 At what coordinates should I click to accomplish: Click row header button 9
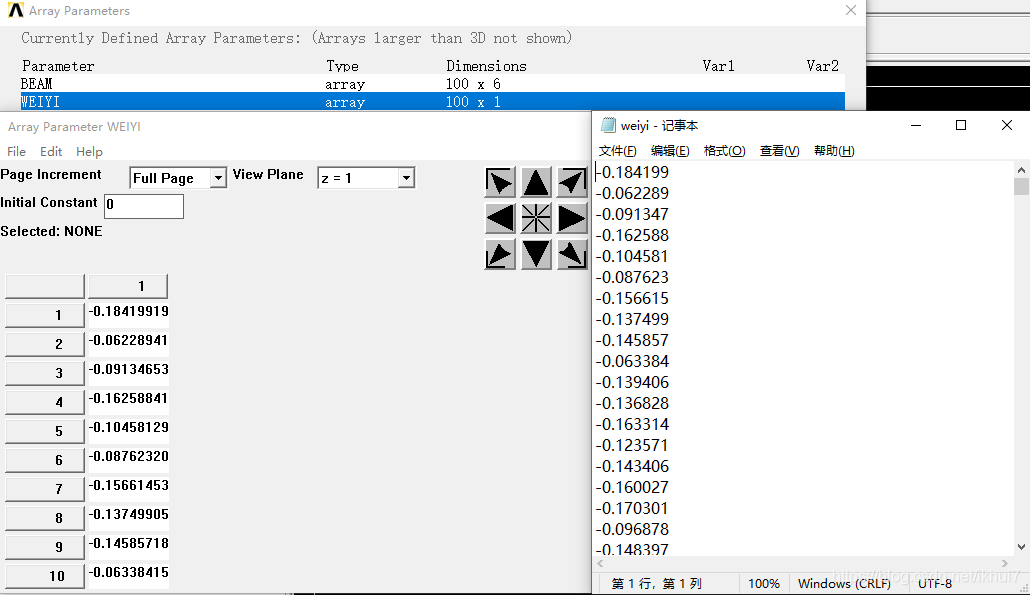tap(45, 547)
